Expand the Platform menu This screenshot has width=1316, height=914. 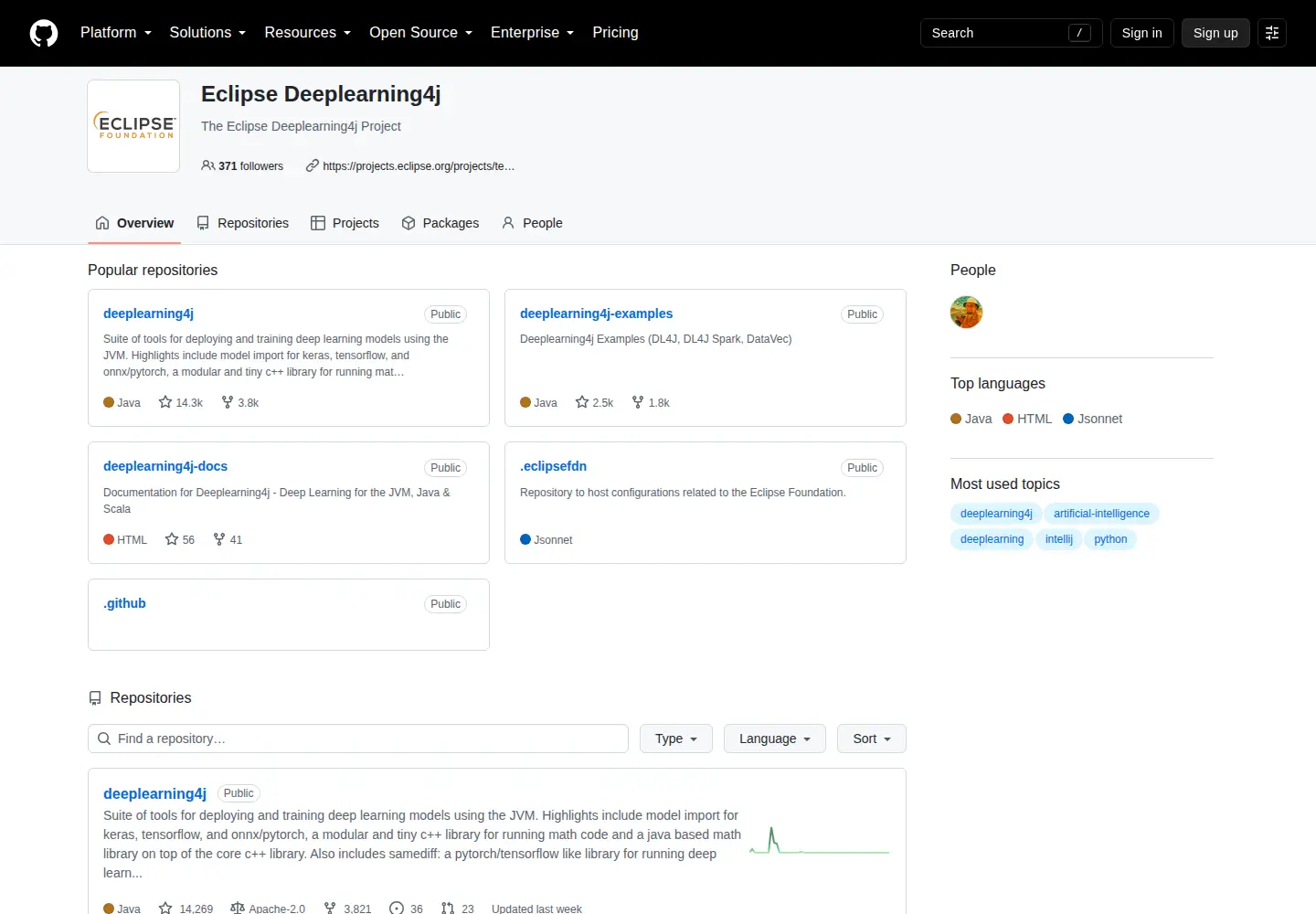(116, 33)
